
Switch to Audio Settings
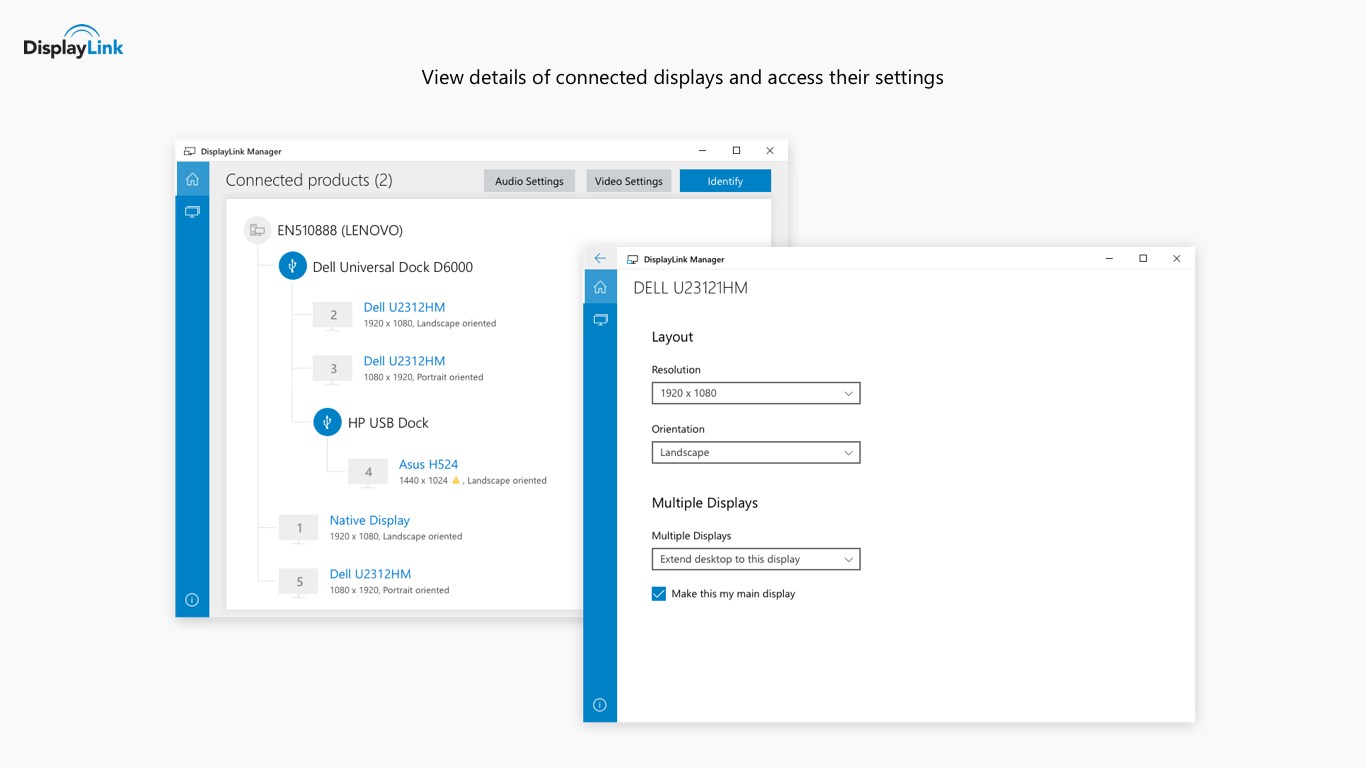pyautogui.click(x=529, y=180)
